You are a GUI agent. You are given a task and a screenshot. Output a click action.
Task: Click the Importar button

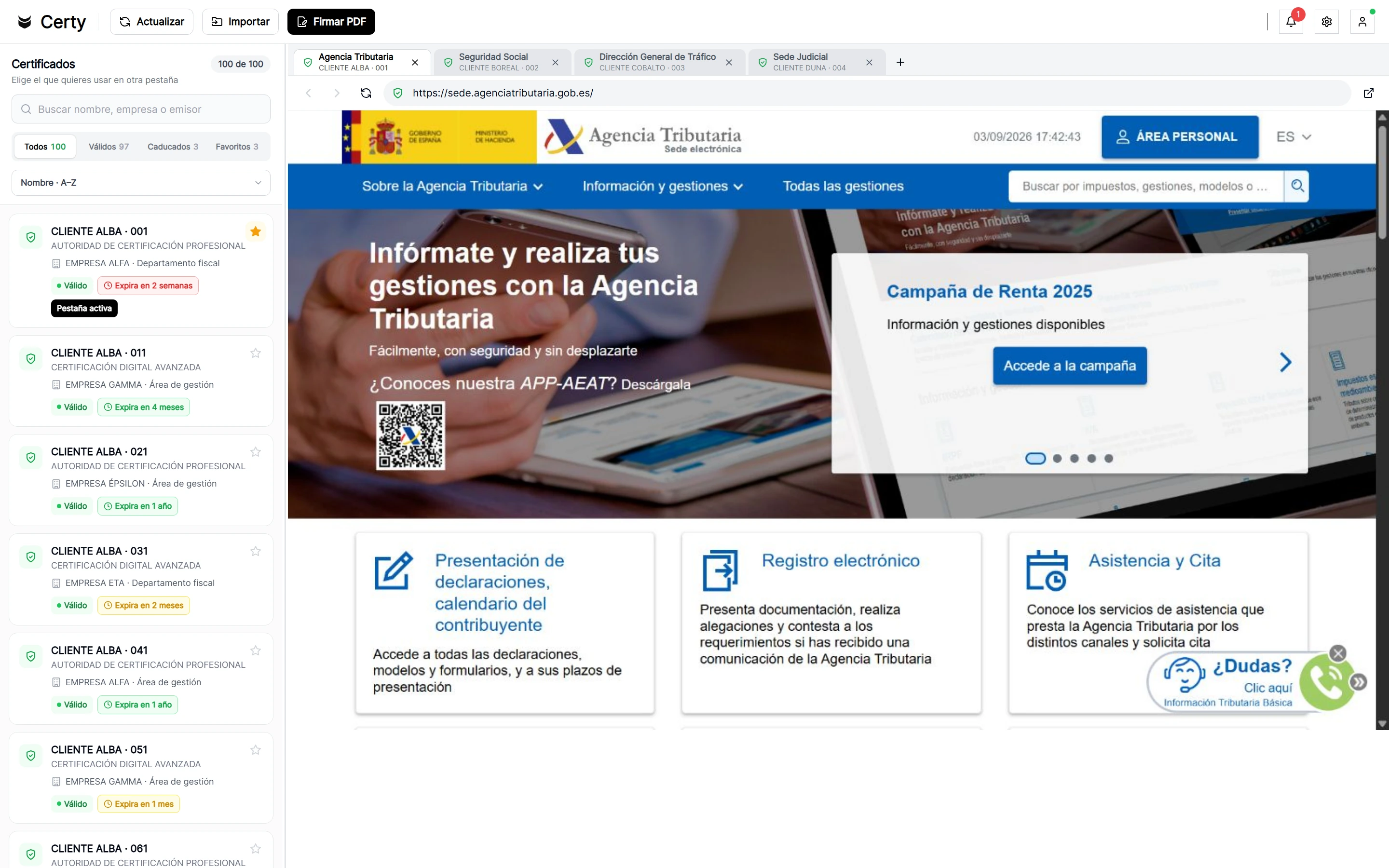coord(240,22)
